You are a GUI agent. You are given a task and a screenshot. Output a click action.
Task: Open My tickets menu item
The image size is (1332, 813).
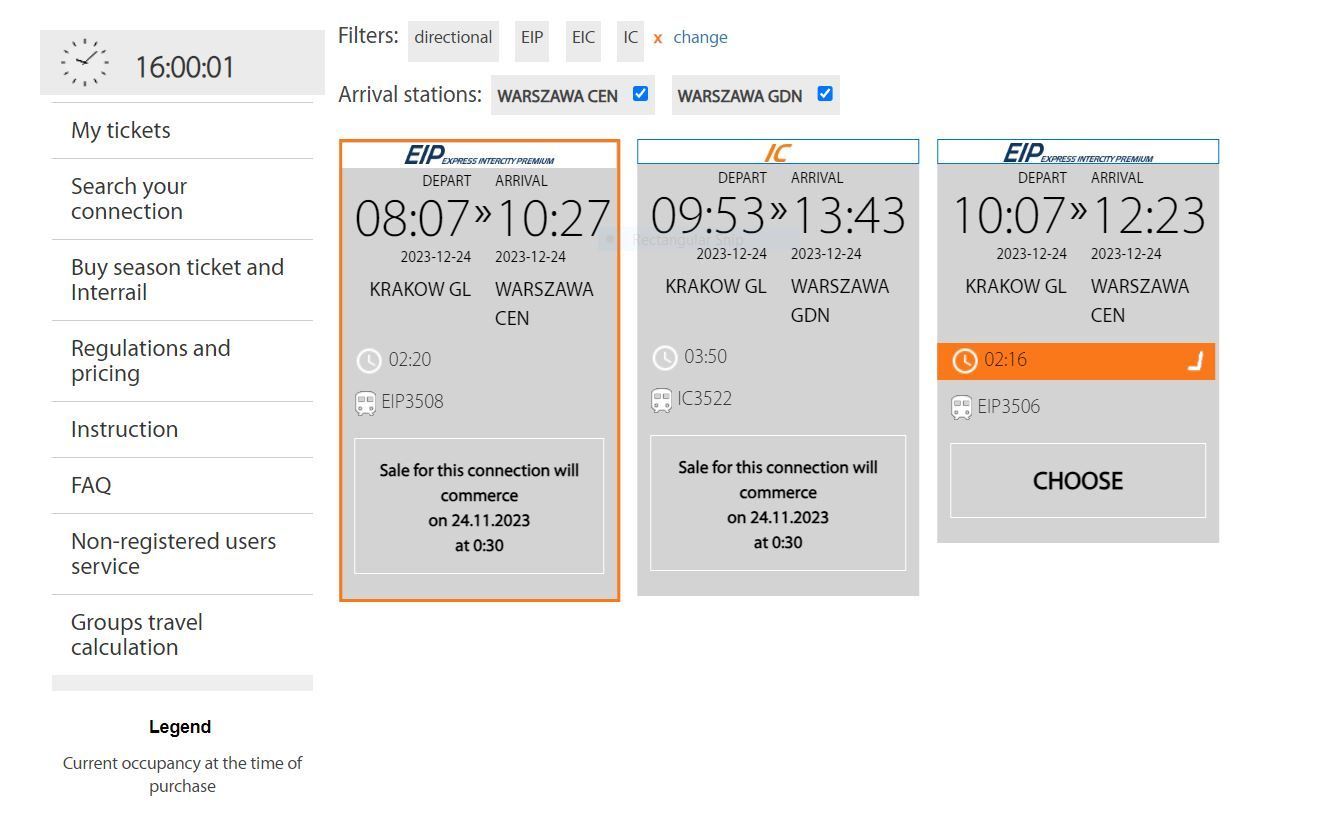[121, 131]
